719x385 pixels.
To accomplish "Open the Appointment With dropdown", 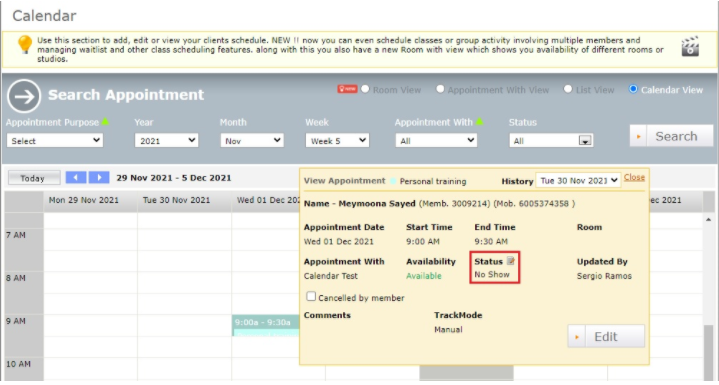I will tap(436, 141).
